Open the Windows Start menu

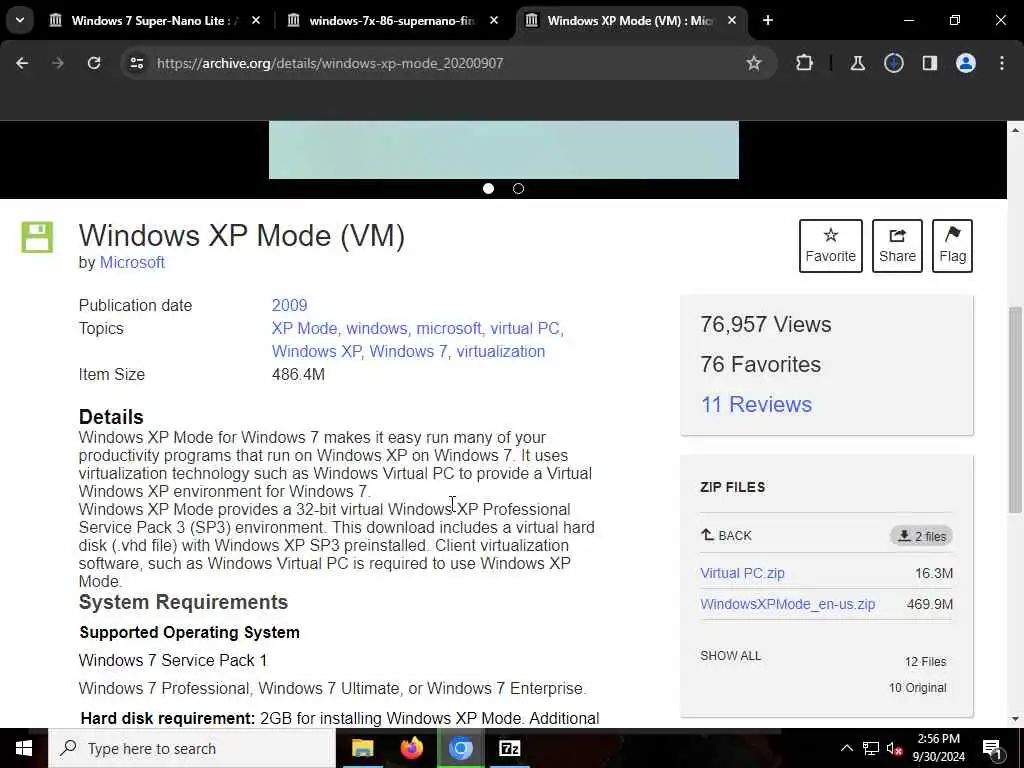pyautogui.click(x=24, y=748)
